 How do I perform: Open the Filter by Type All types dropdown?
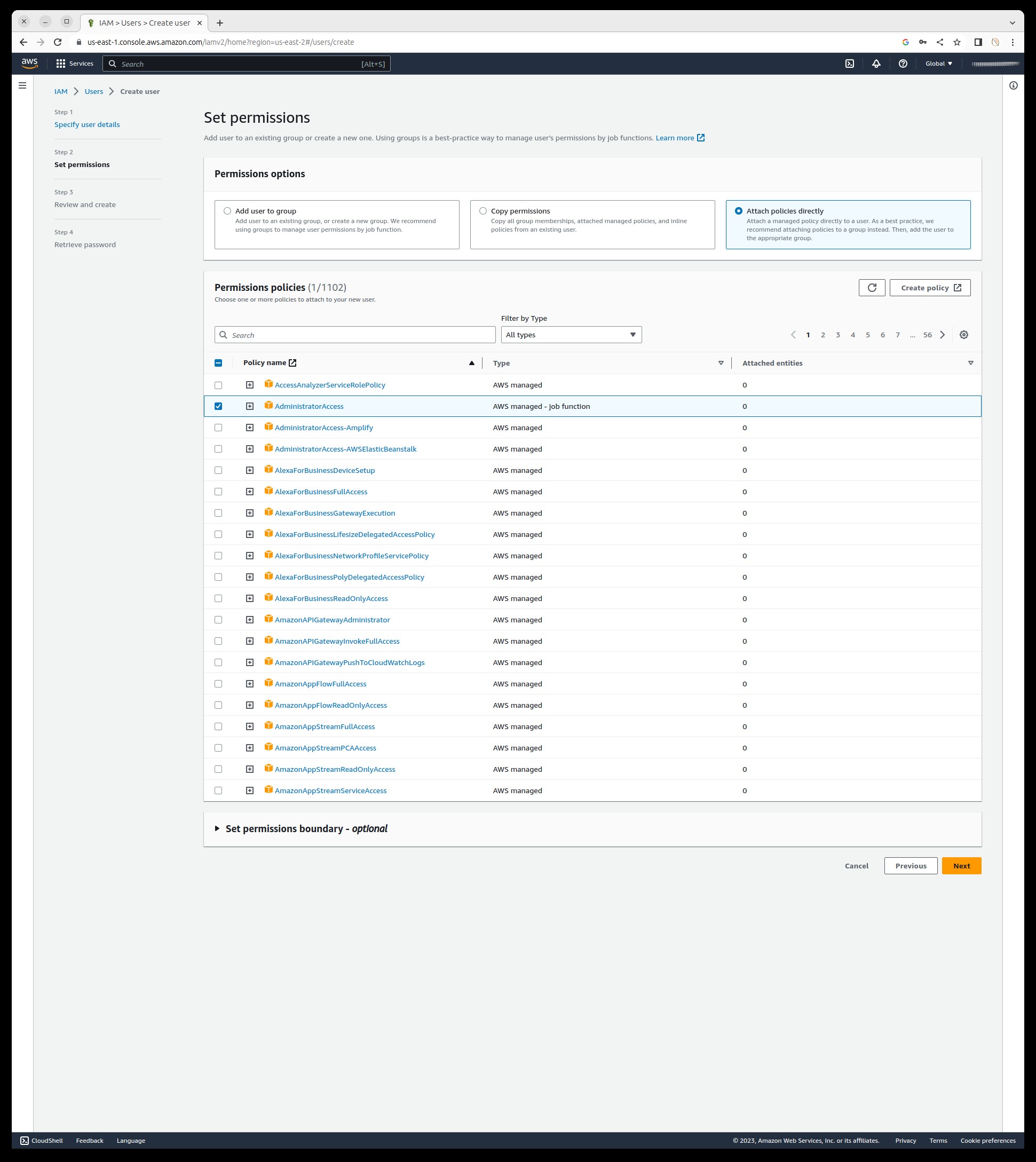coord(571,335)
